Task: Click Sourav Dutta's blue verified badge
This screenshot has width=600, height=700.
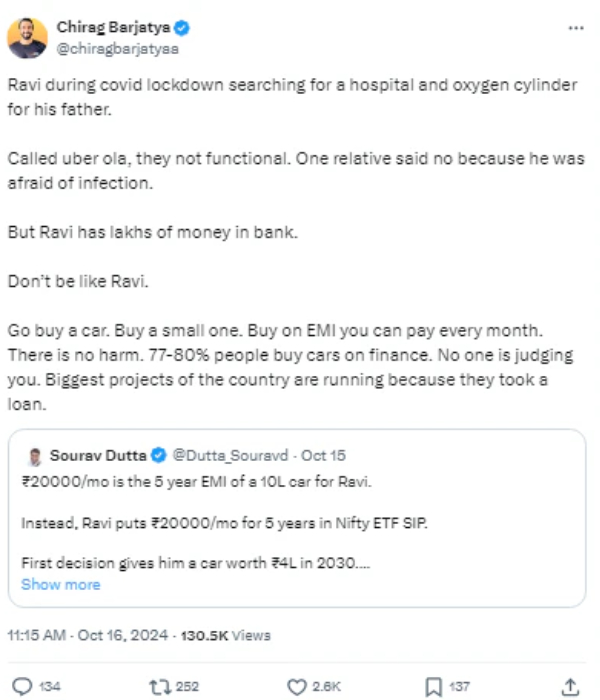Action: point(157,456)
